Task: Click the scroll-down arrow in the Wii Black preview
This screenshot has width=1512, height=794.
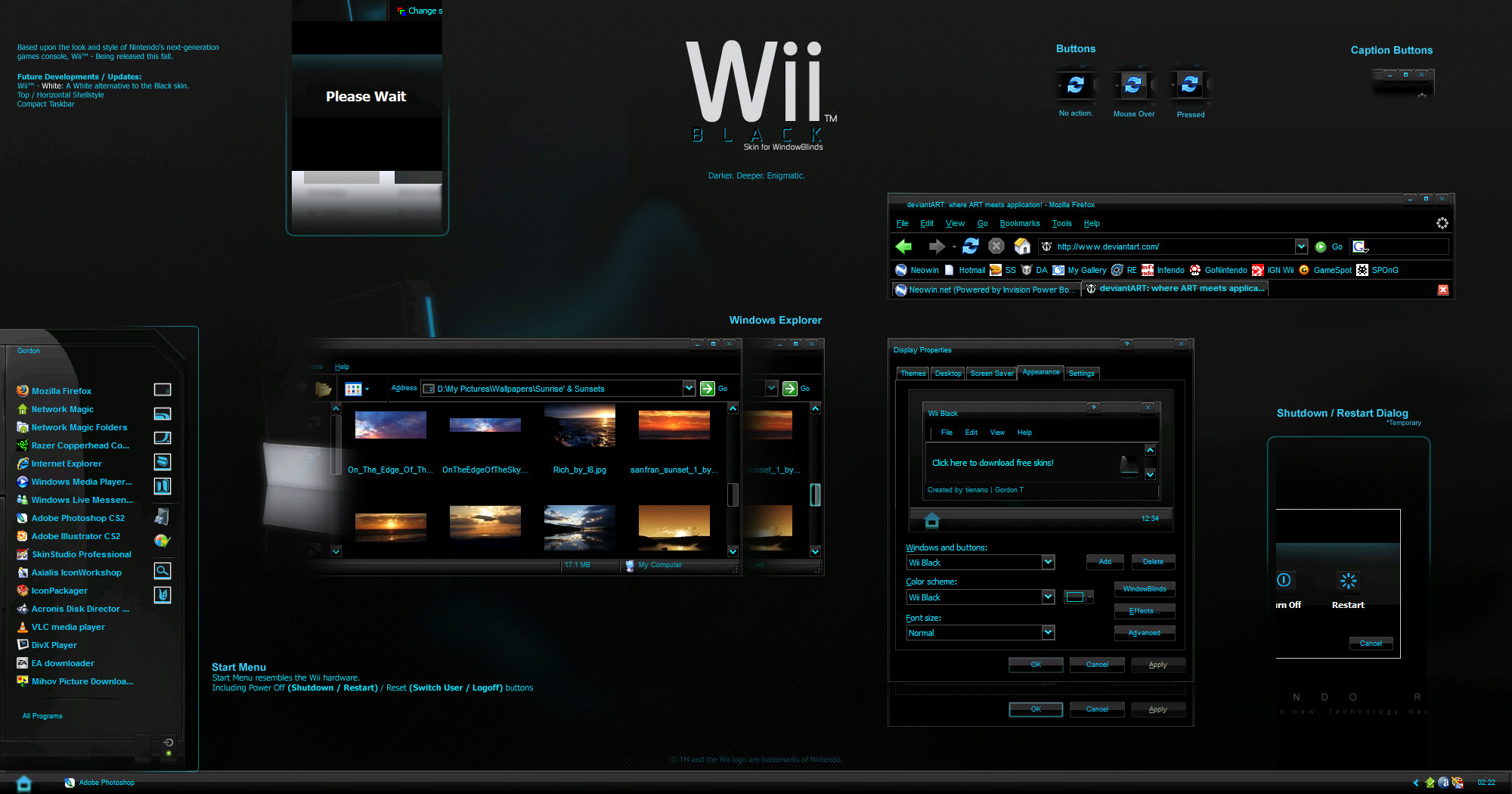Action: tap(1150, 475)
